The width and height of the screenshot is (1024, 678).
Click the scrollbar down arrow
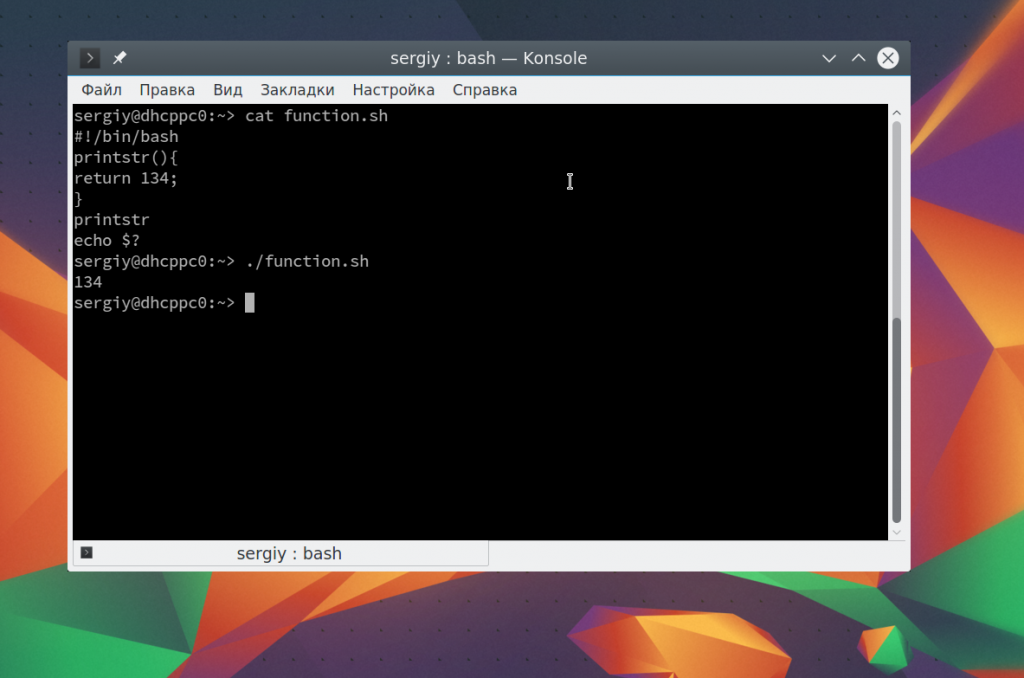pos(896,533)
